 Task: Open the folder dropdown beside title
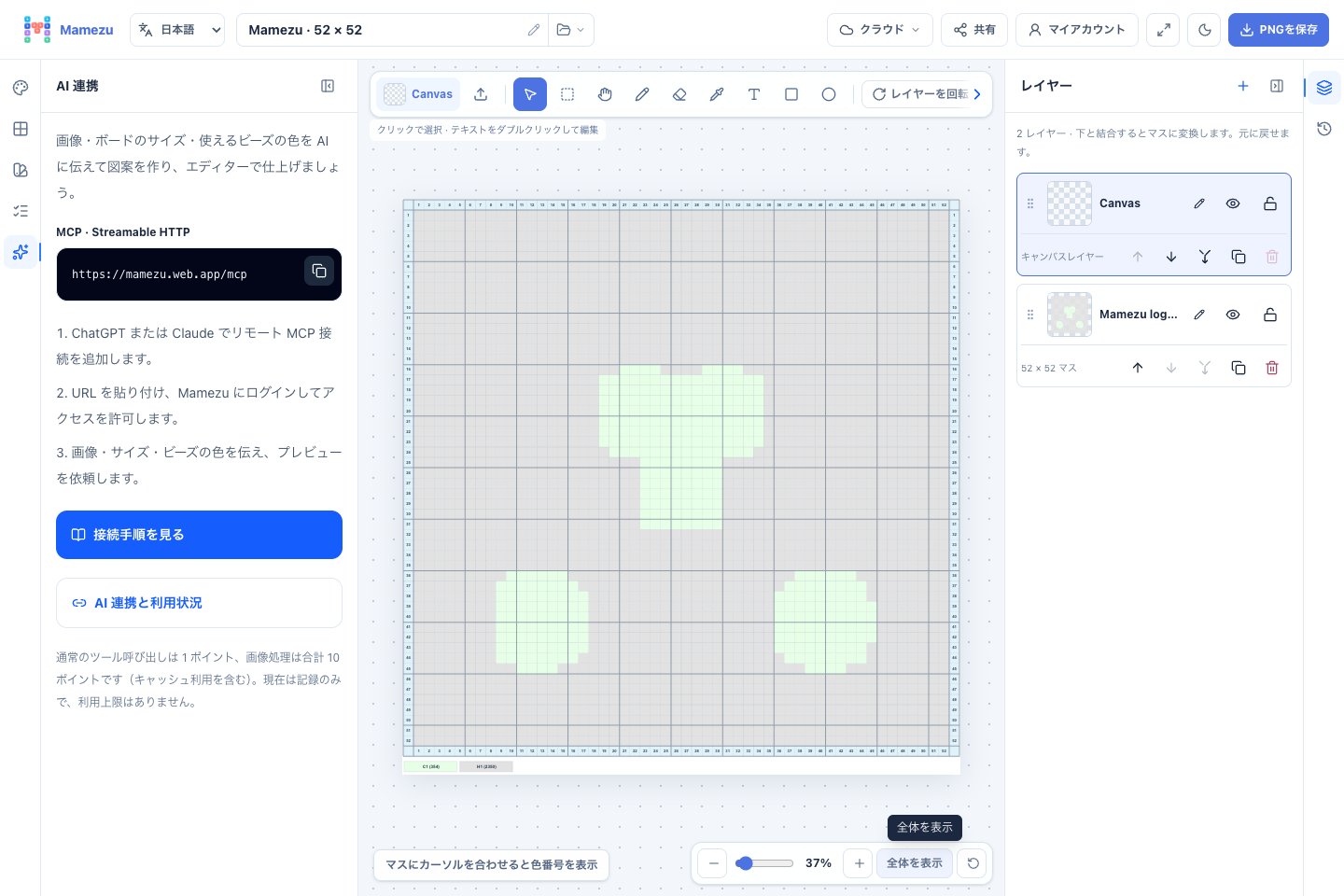[x=570, y=30]
